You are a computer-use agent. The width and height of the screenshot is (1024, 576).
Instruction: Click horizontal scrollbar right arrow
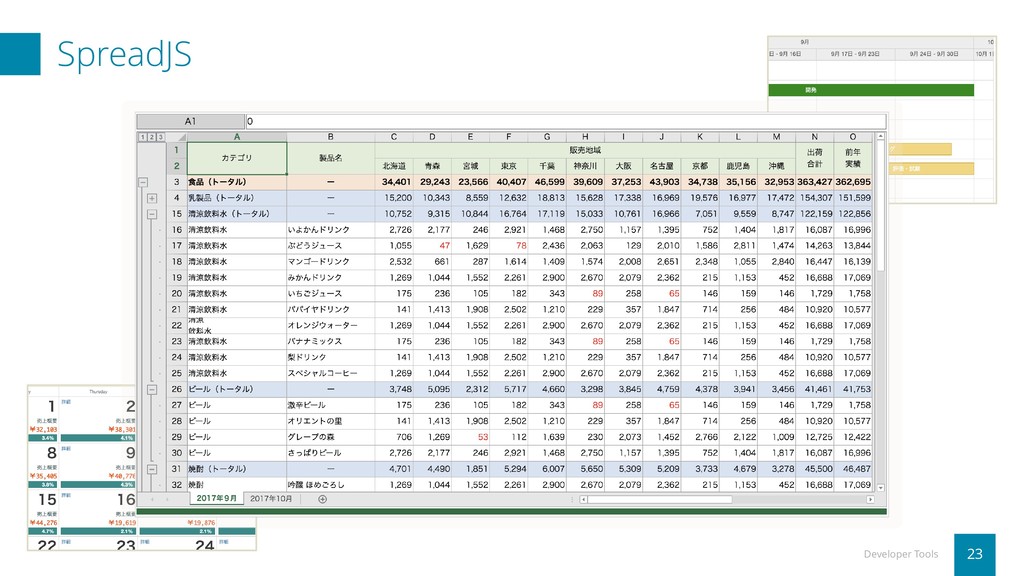pos(870,499)
